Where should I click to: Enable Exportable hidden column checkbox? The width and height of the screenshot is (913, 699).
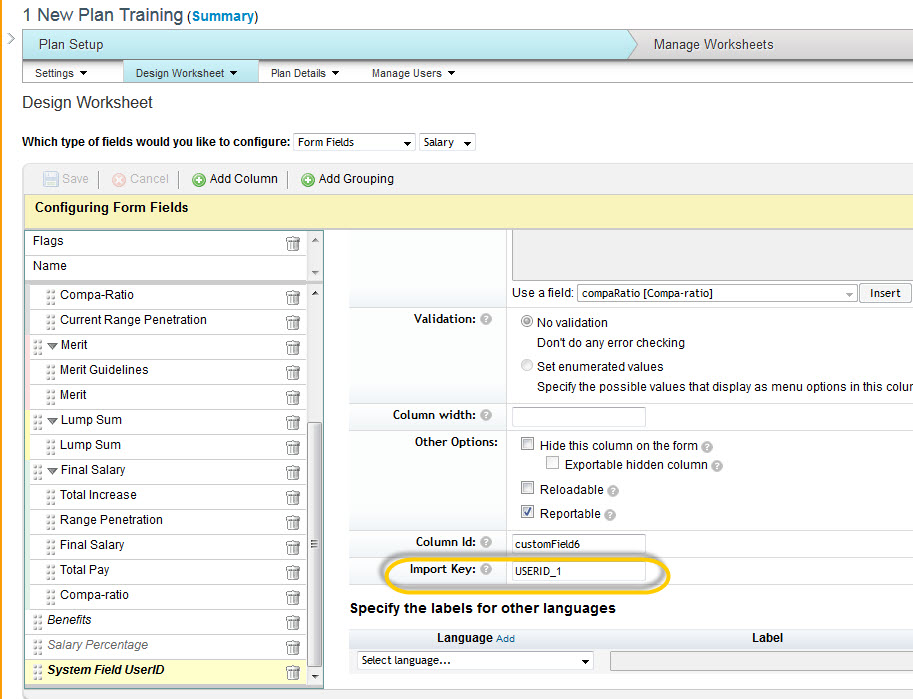pos(553,463)
